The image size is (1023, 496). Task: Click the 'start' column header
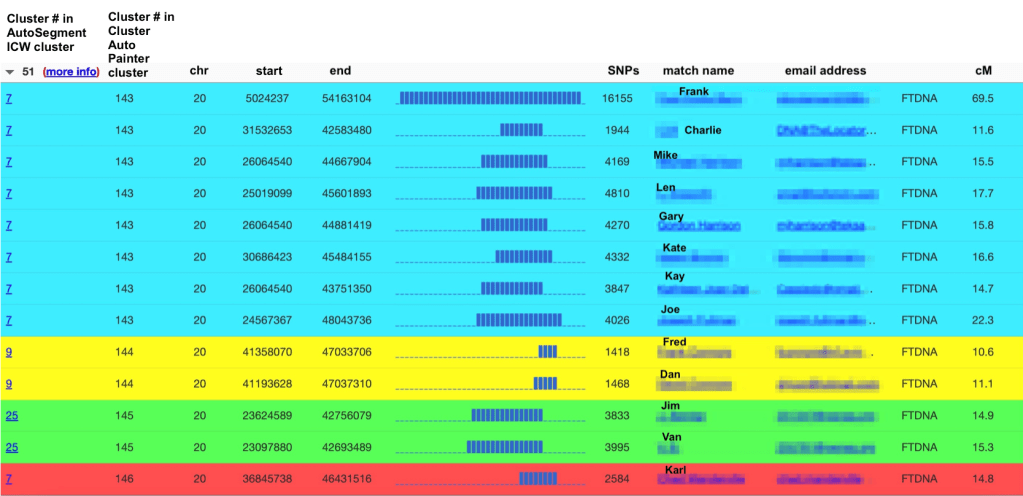268,71
